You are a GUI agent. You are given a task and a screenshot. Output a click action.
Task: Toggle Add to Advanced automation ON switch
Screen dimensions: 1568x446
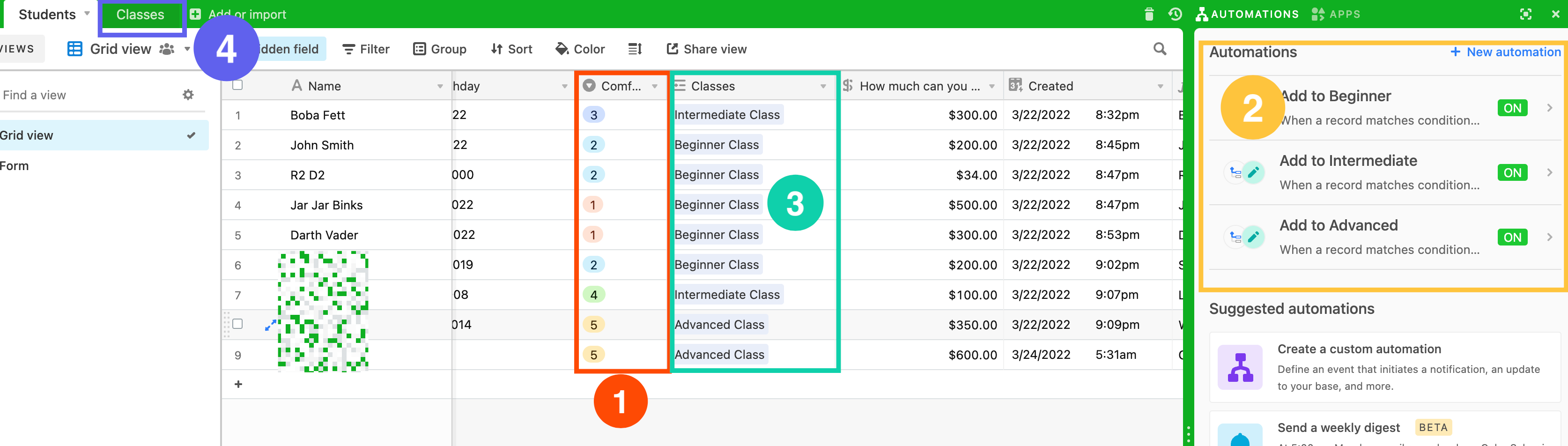[1512, 237]
